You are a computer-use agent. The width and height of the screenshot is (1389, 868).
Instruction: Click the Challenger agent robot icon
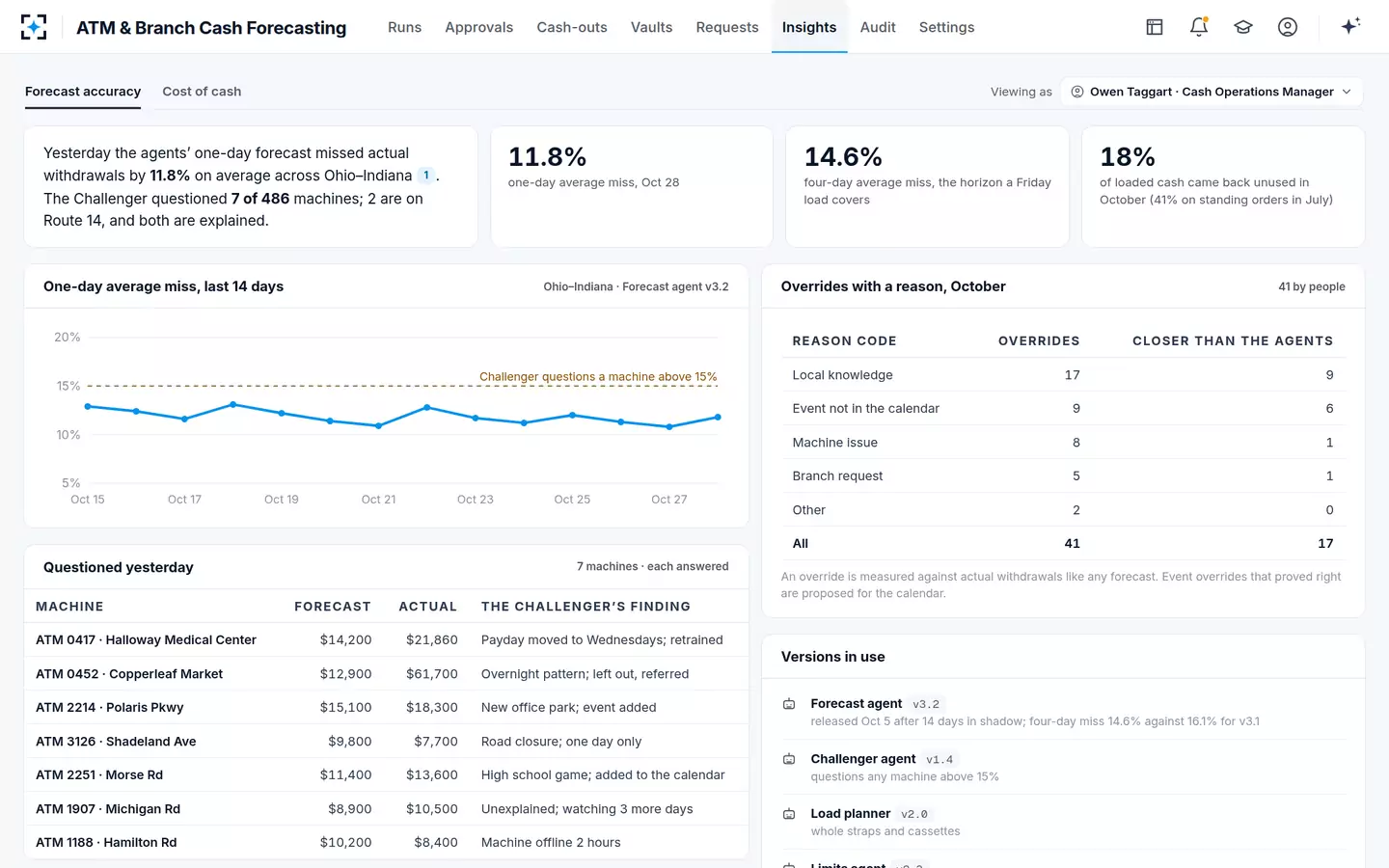click(x=789, y=759)
